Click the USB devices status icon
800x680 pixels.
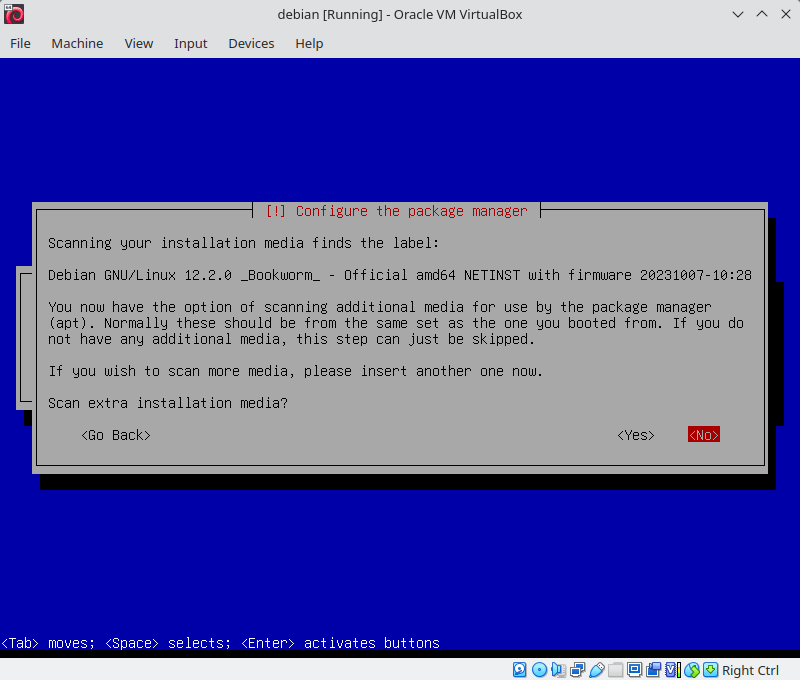(596, 670)
